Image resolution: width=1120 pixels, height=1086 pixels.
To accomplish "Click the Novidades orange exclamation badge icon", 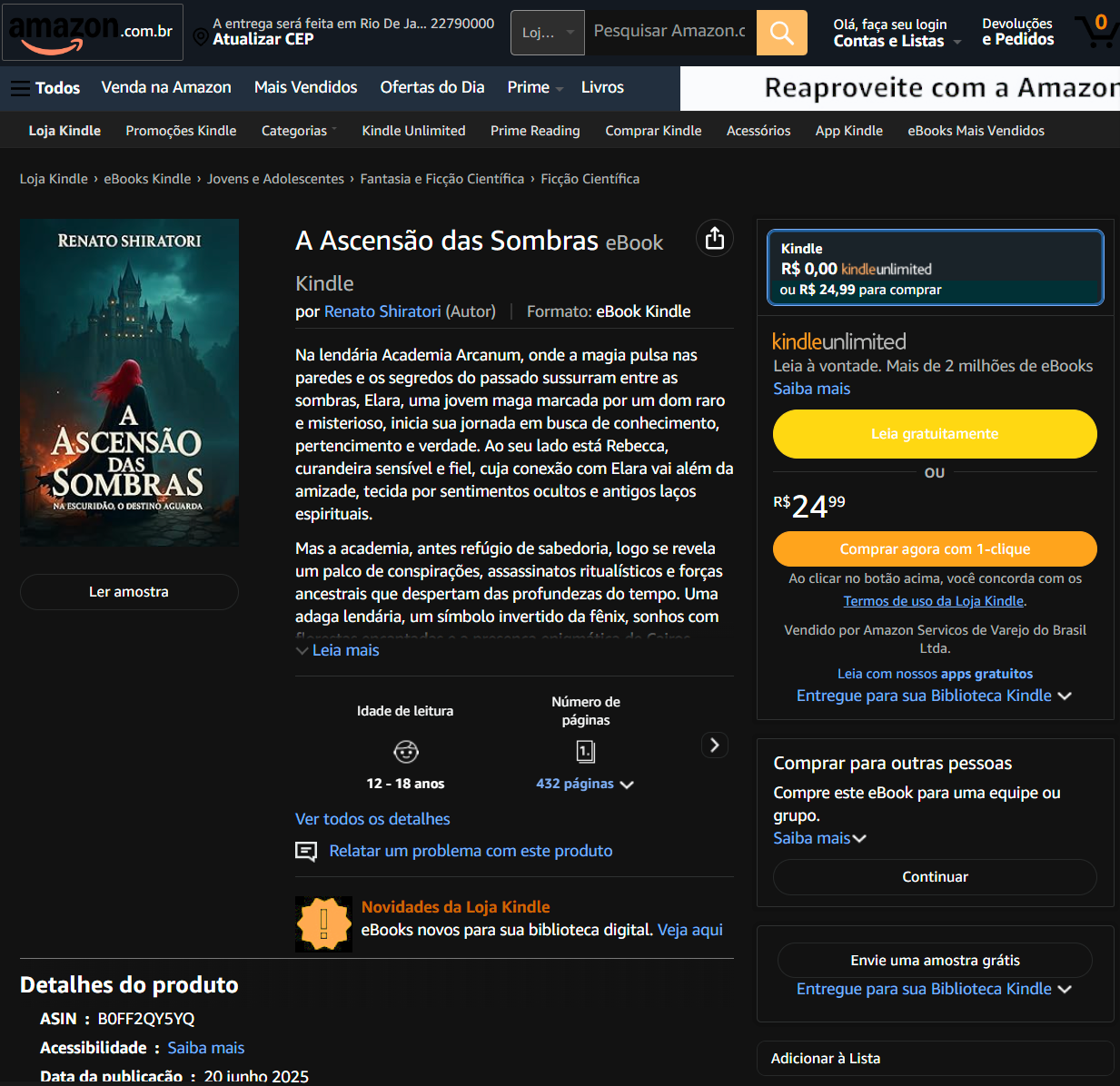I will click(323, 924).
